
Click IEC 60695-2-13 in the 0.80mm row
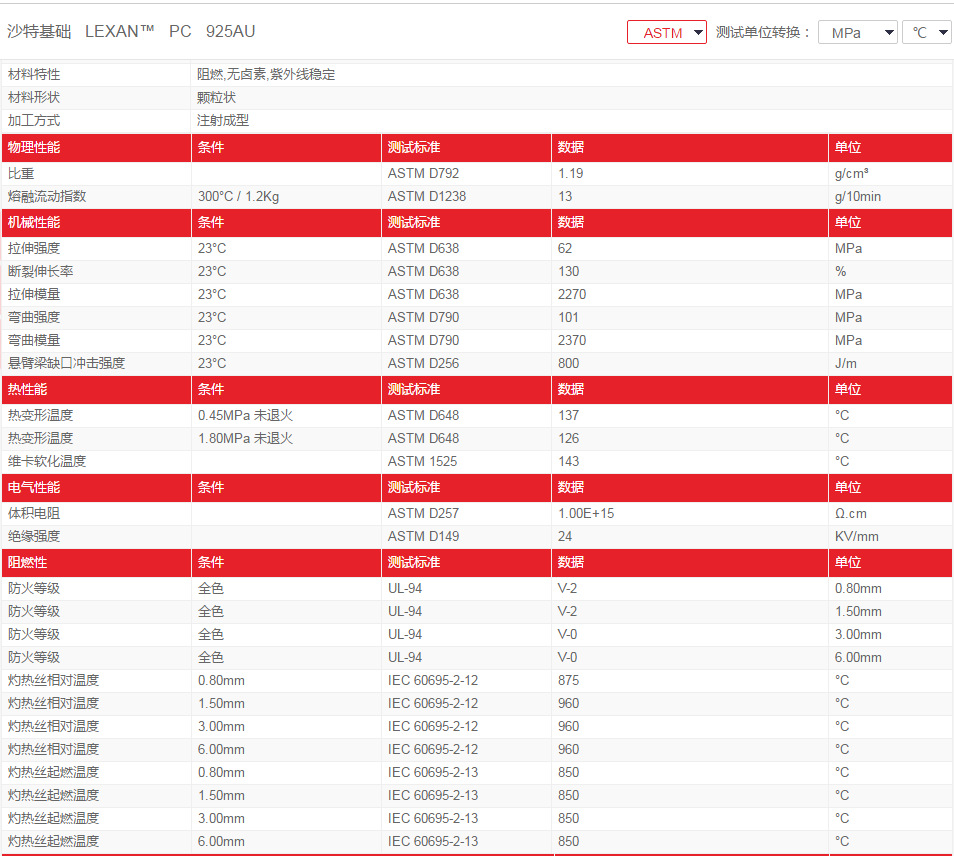tap(433, 773)
